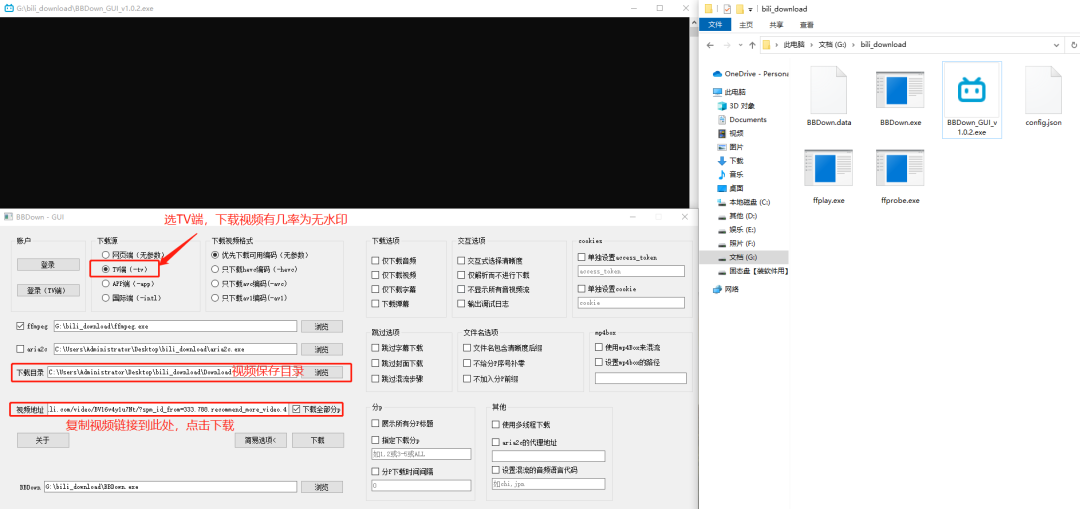Click the 登录 account button
Image resolution: width=1080 pixels, height=509 pixels.
click(48, 264)
